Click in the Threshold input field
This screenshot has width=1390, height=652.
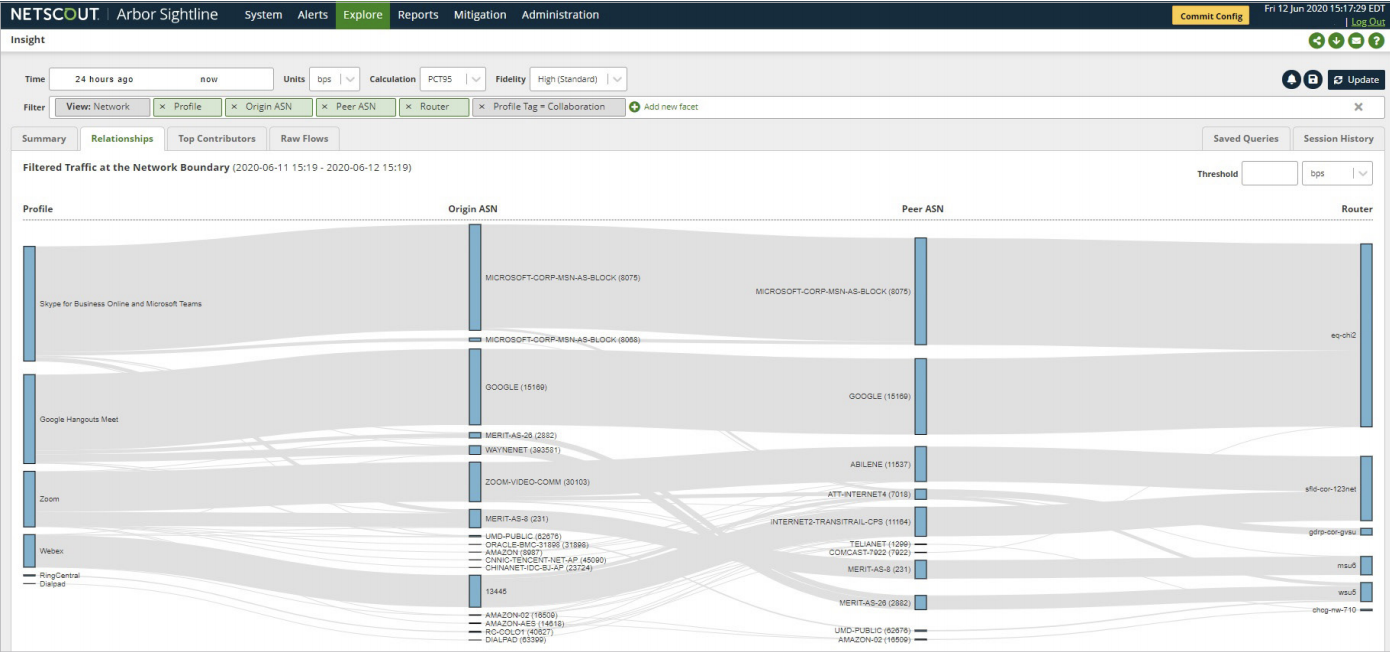click(x=1269, y=173)
